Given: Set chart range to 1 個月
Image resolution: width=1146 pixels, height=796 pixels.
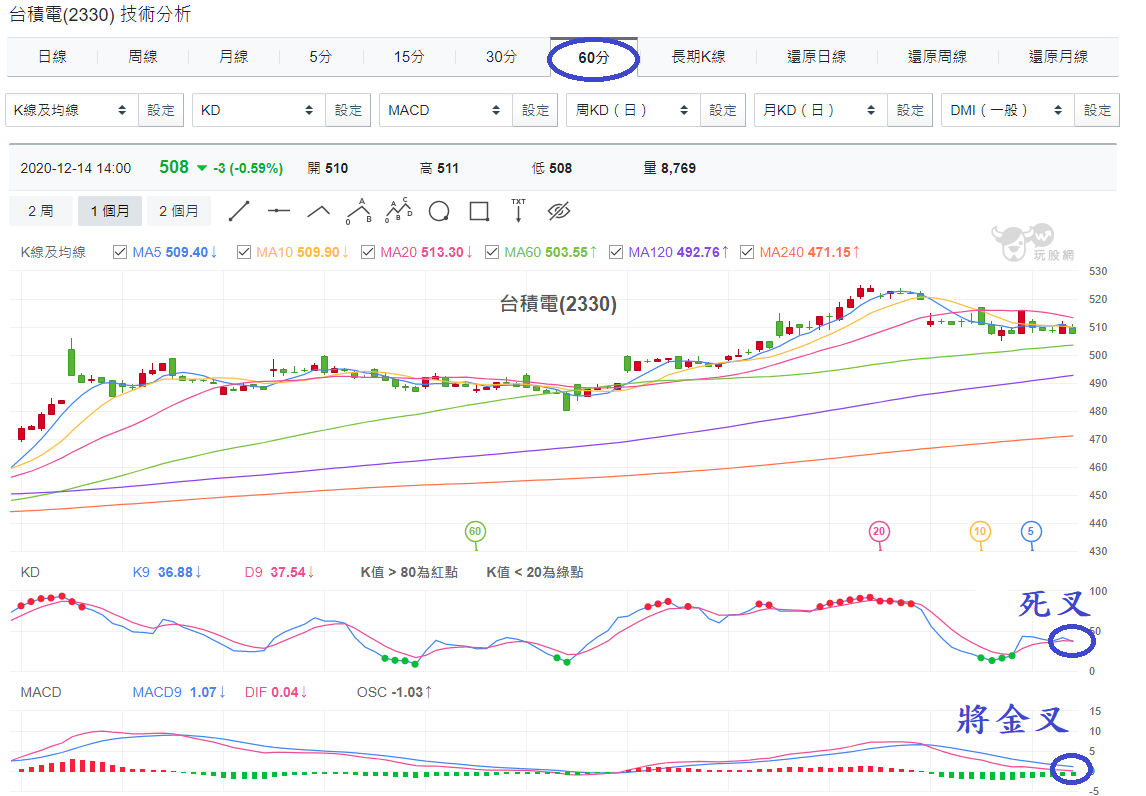Looking at the screenshot, I should [110, 211].
